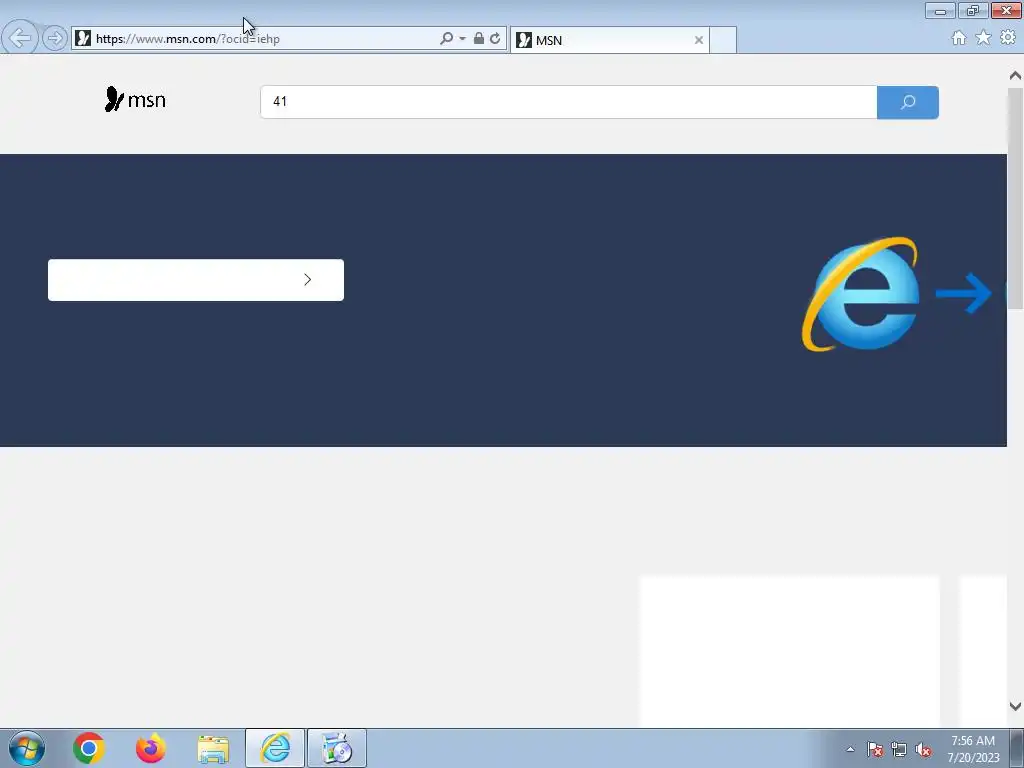Go to the Home page icon

tap(959, 38)
